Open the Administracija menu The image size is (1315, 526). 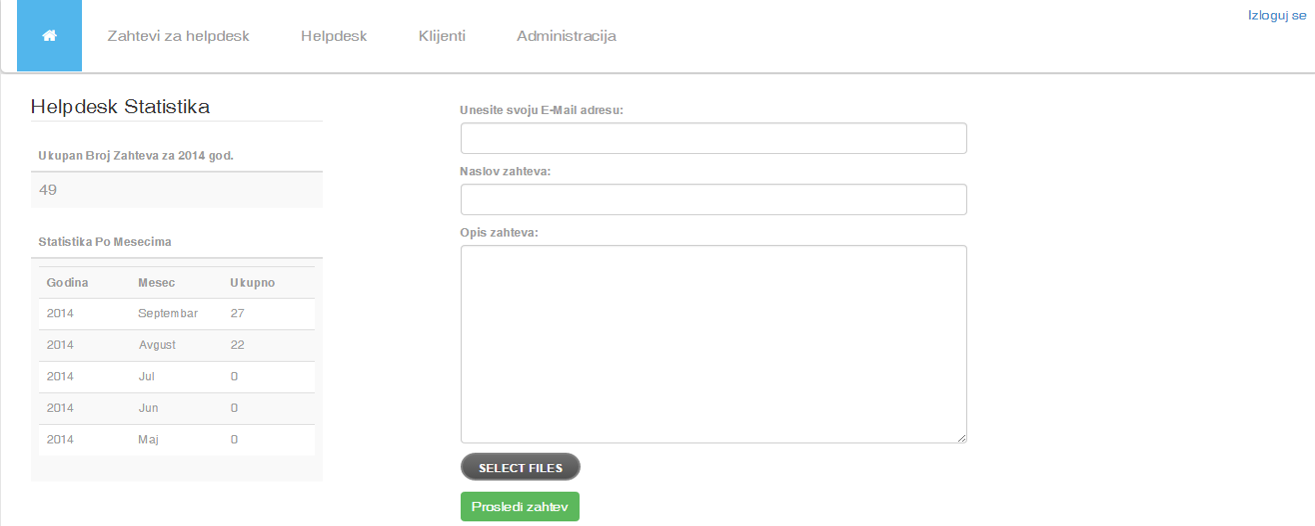566,36
